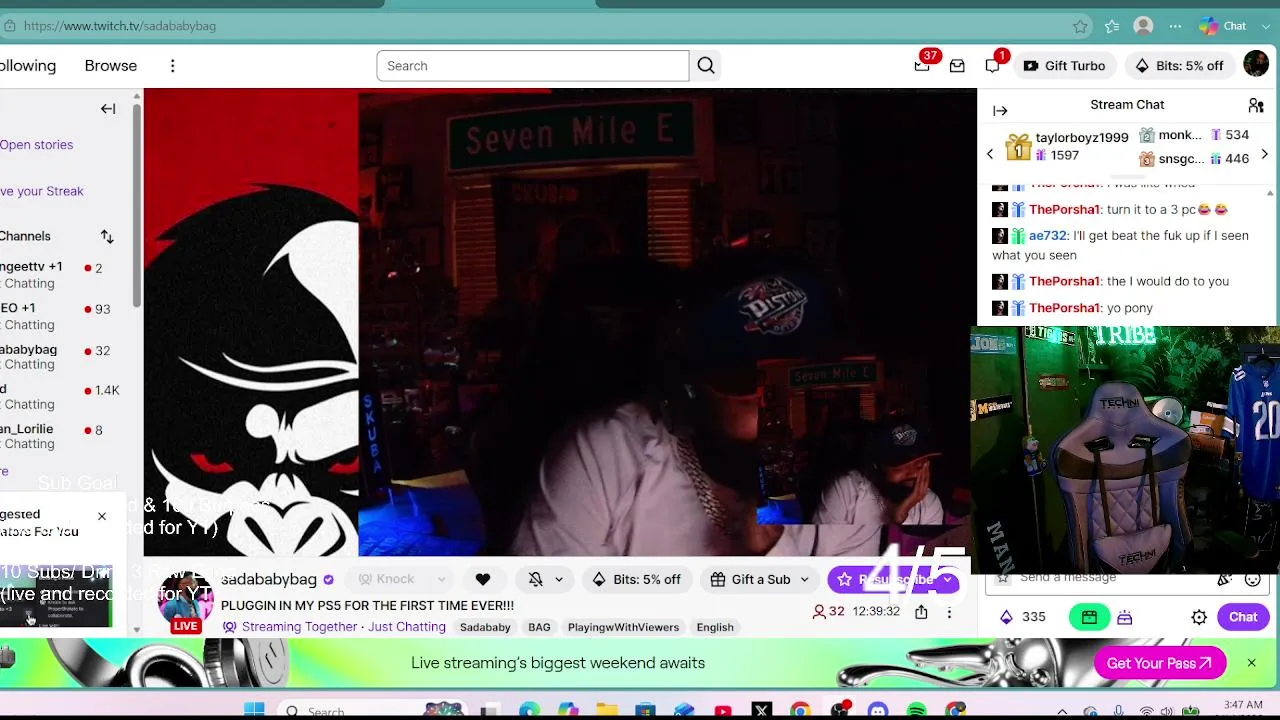Screen dimensions: 1280x720
Task: Click the Get Your Pass button
Action: (x=1160, y=663)
